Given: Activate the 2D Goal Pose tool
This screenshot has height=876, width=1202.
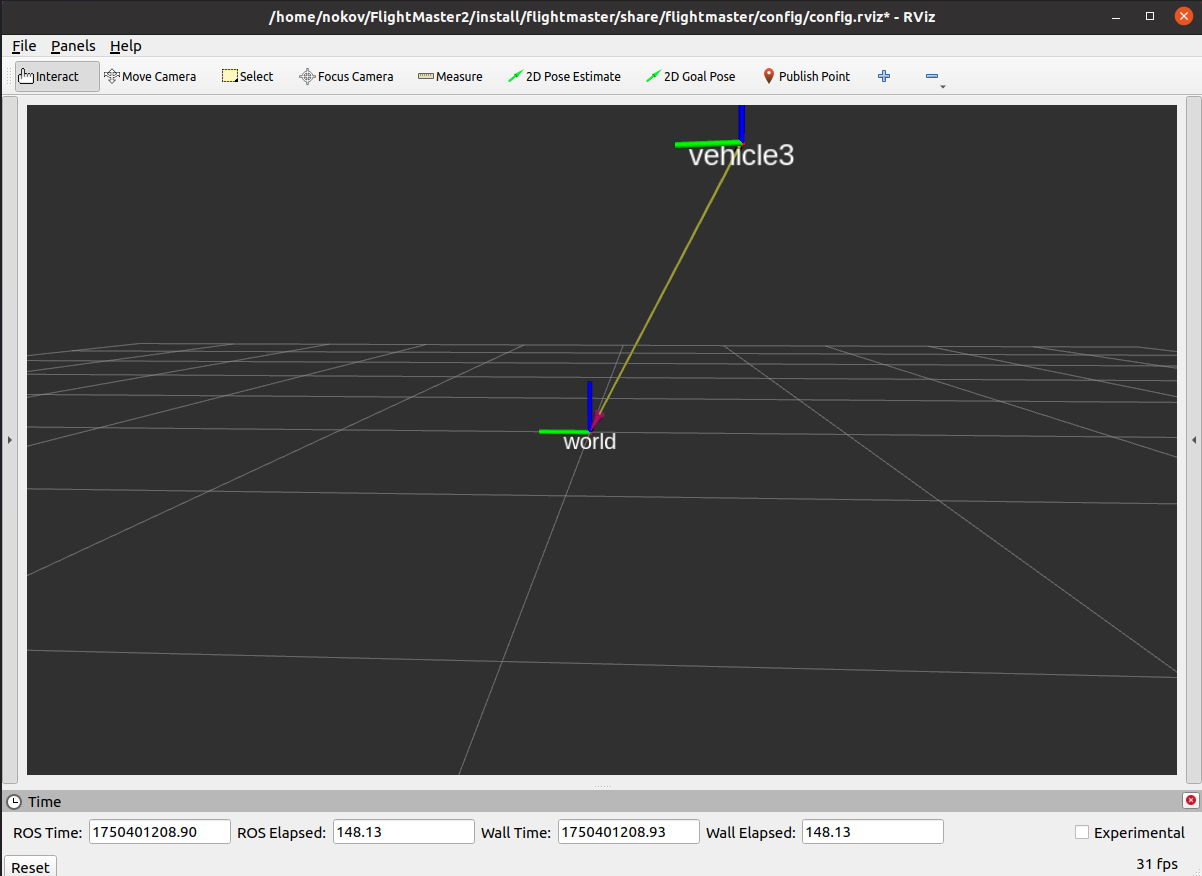Looking at the screenshot, I should point(691,77).
